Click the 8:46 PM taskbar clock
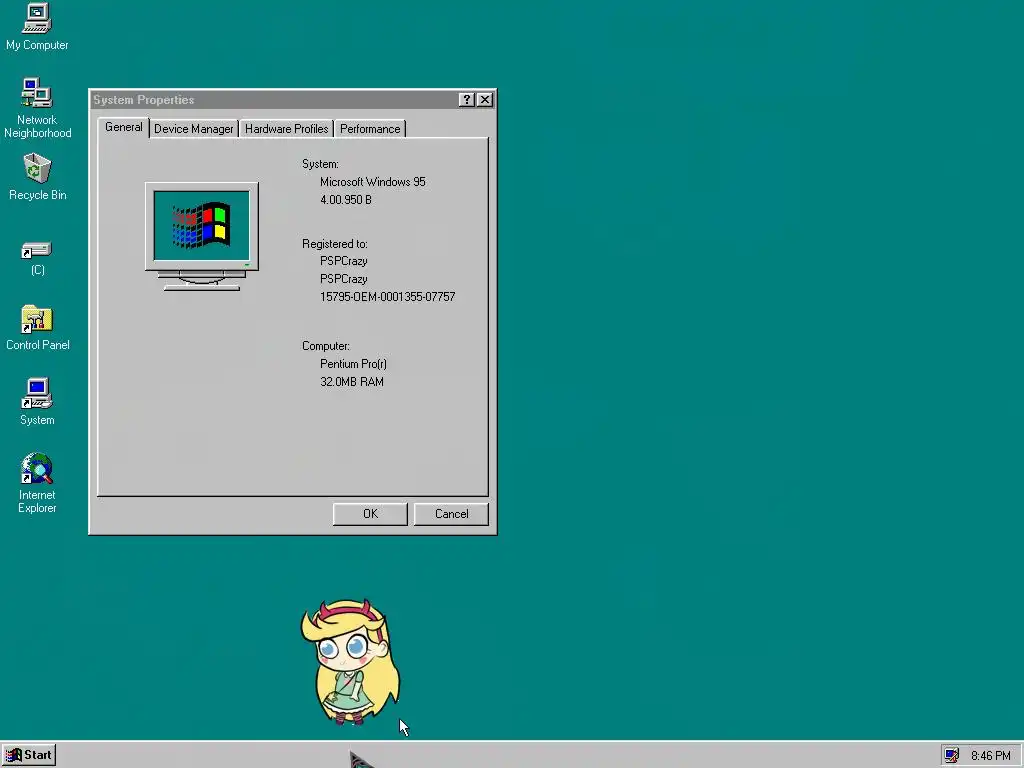1024x768 pixels. tap(990, 756)
